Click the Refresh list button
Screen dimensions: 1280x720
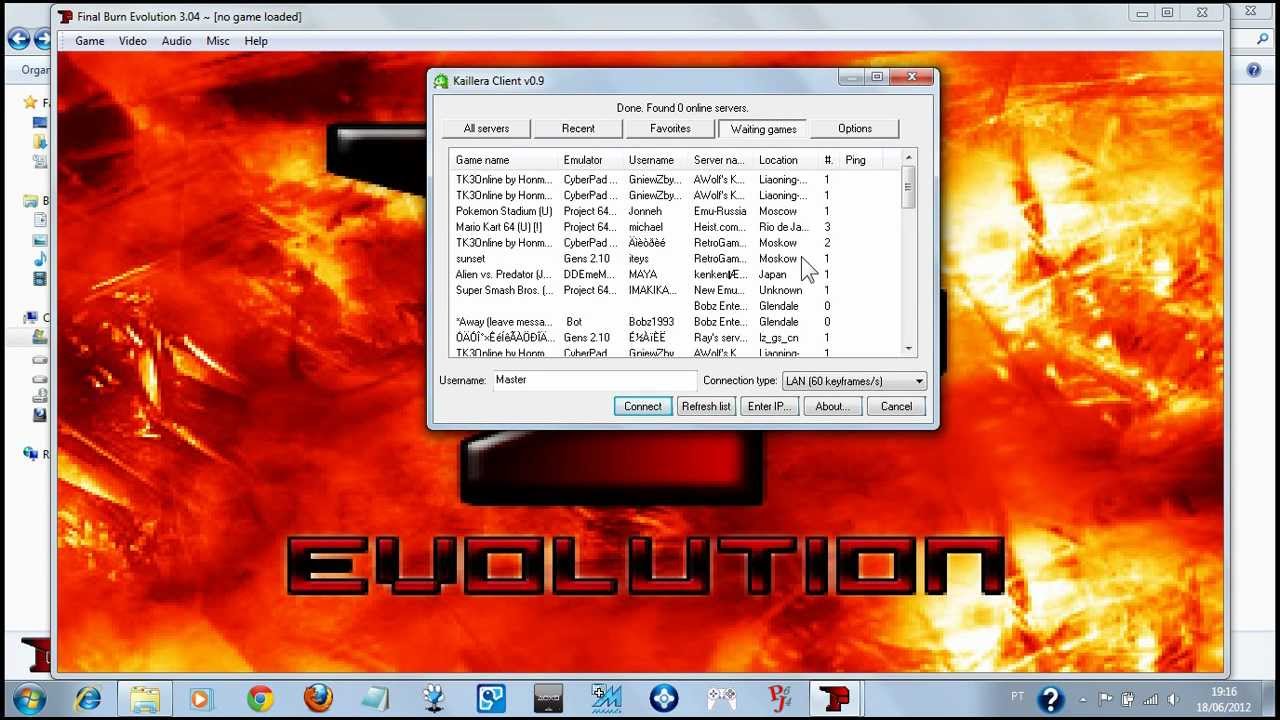(x=706, y=406)
